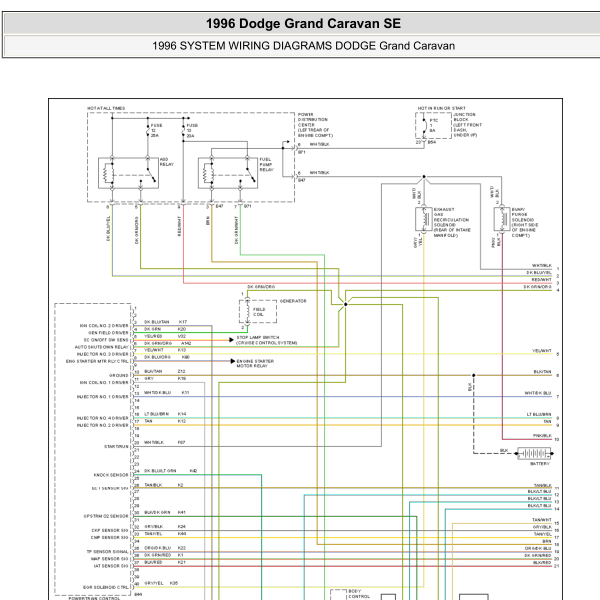Click 'INJECTOR NO. 4 DRIVER' pin label

[103, 418]
